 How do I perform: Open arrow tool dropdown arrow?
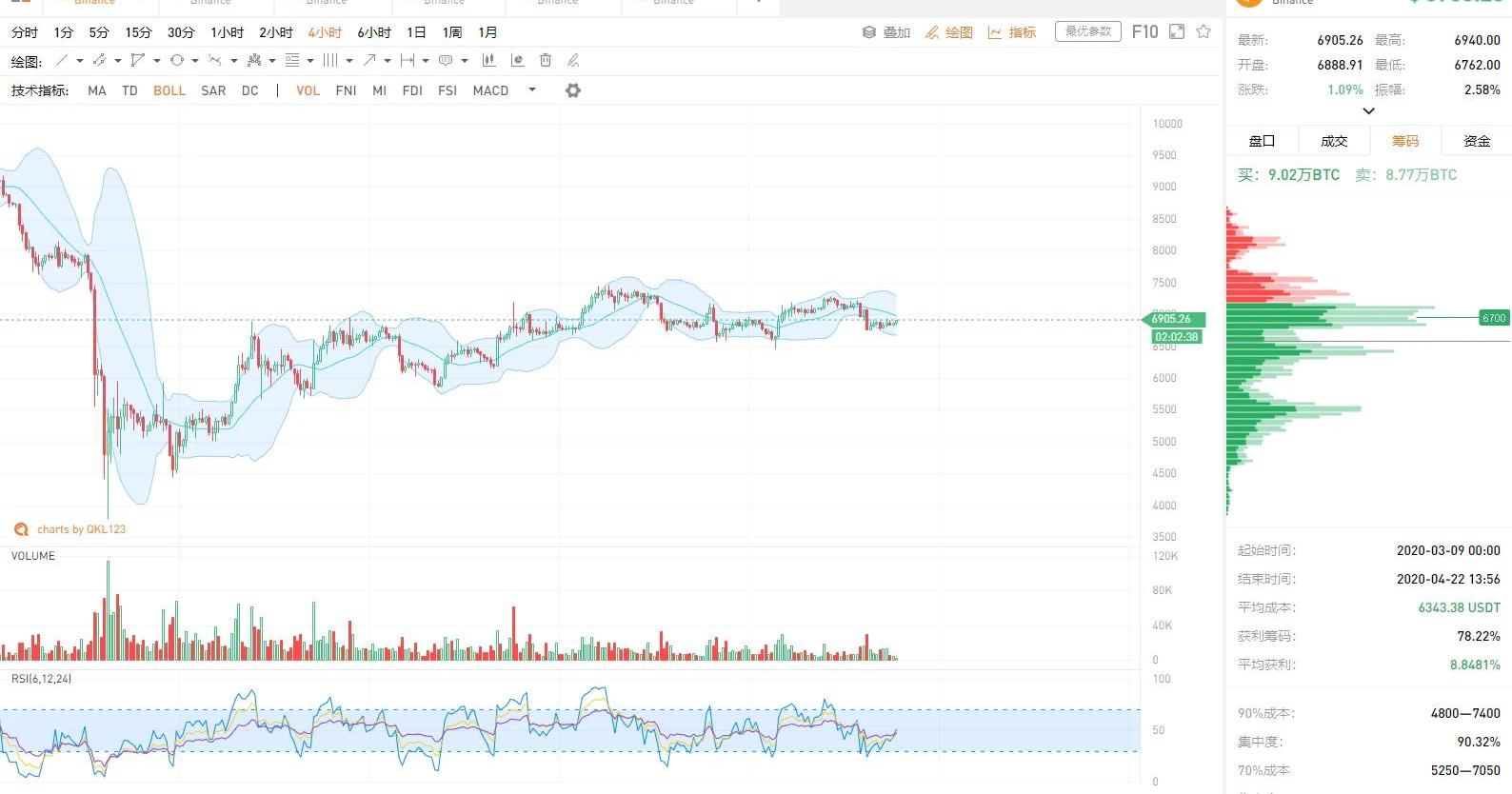click(388, 61)
